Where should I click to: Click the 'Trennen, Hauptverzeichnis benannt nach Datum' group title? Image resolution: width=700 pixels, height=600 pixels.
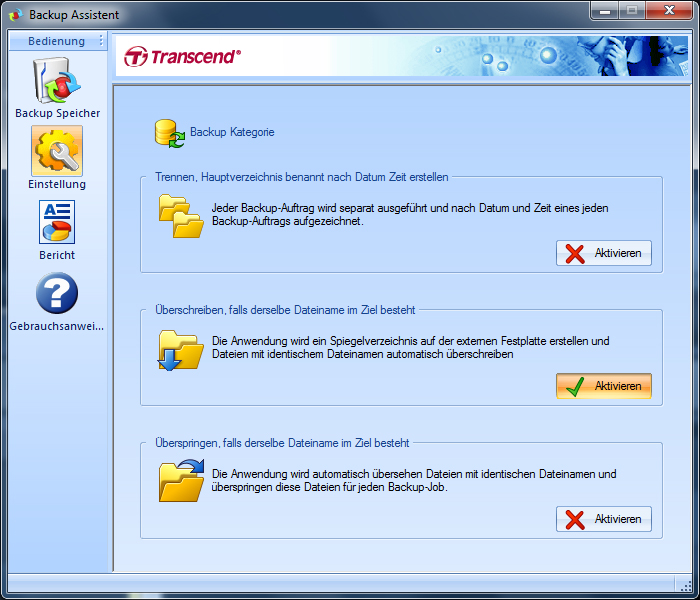click(302, 177)
